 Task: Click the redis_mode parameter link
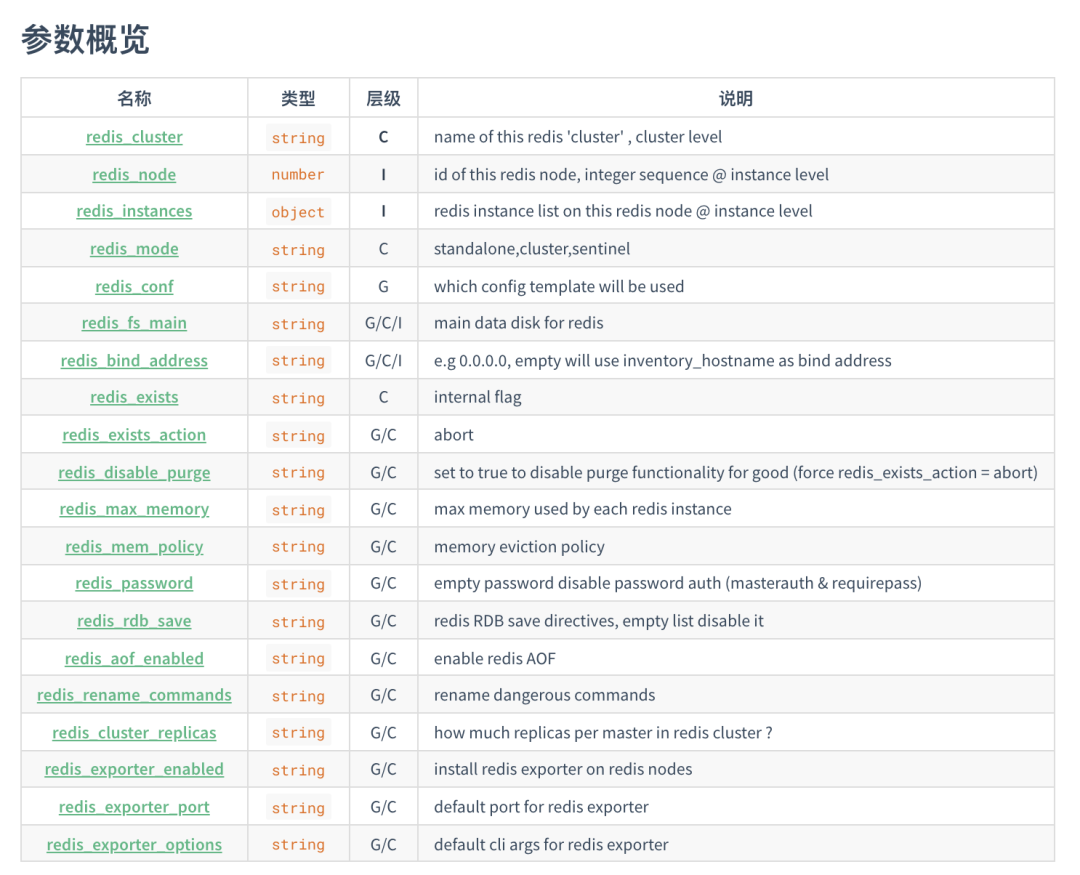pyautogui.click(x=134, y=249)
